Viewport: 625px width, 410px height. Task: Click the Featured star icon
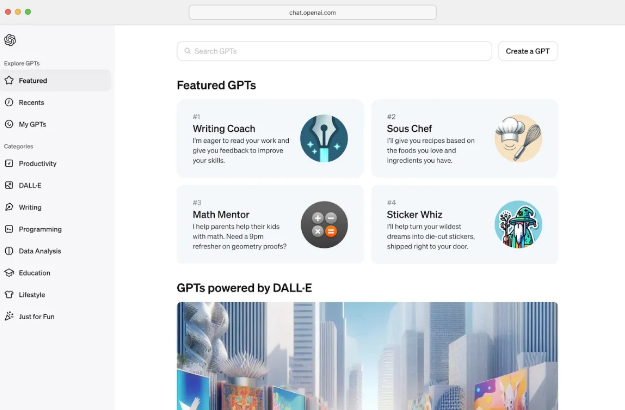(x=9, y=80)
